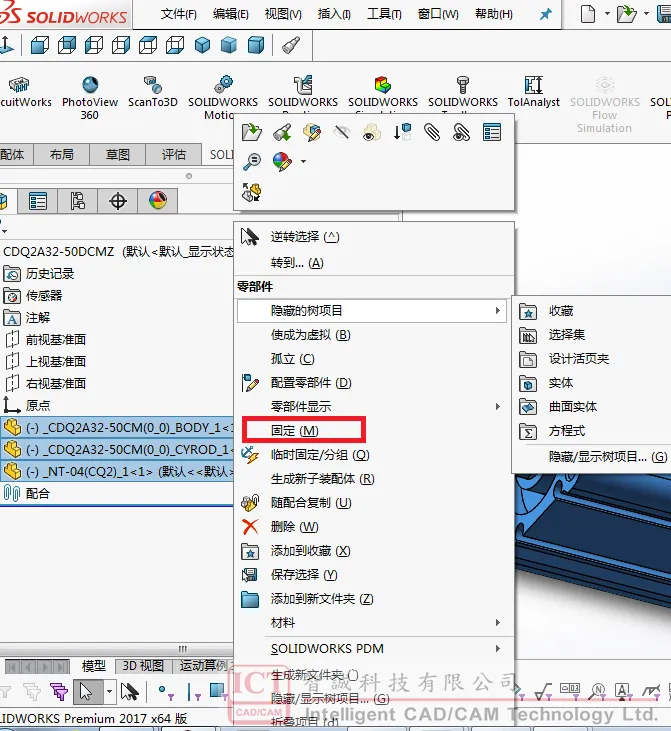Open Component Properties list icon
Screen dimensions: 671x731
(491, 132)
